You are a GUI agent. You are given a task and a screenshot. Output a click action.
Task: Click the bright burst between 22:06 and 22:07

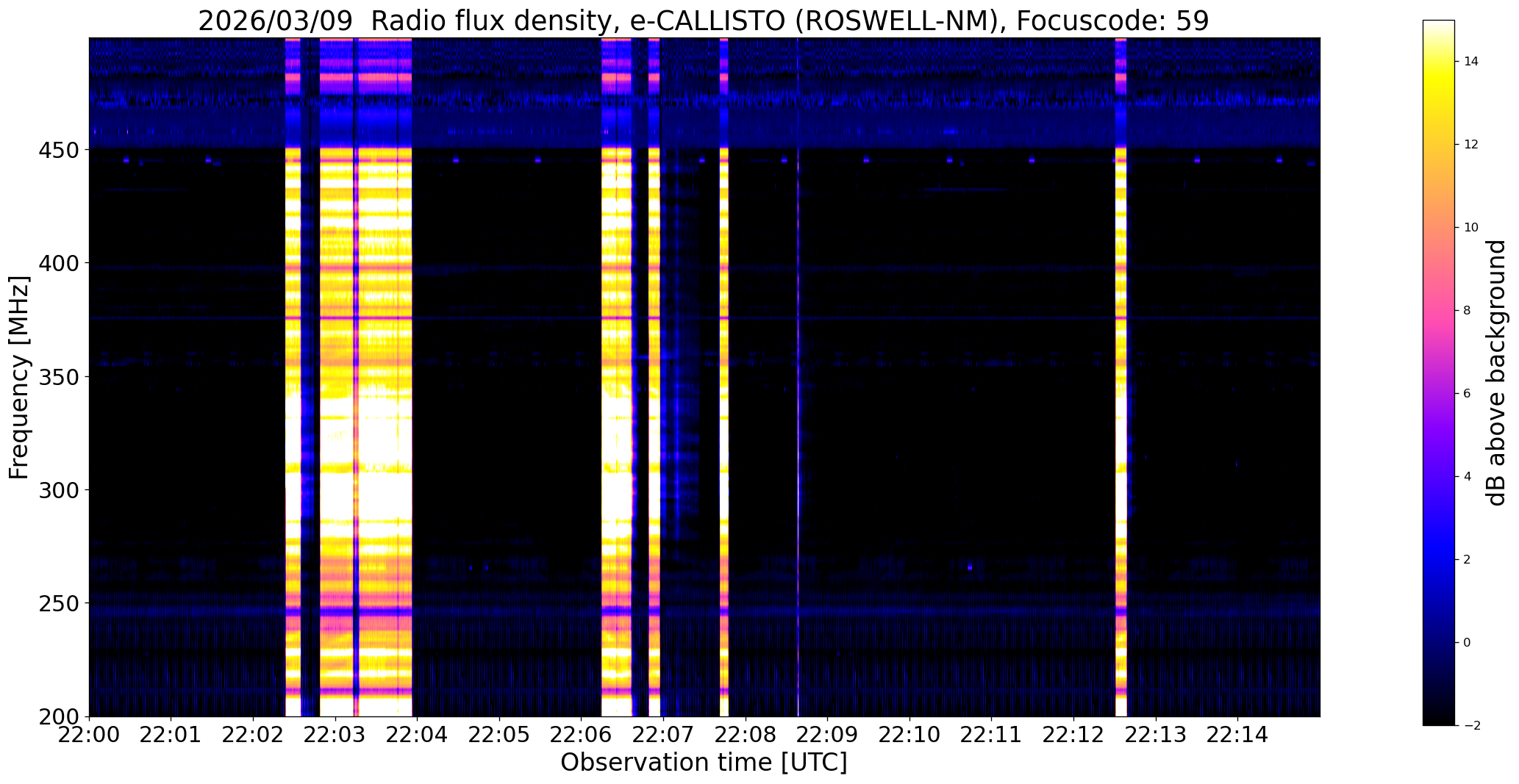(617, 377)
